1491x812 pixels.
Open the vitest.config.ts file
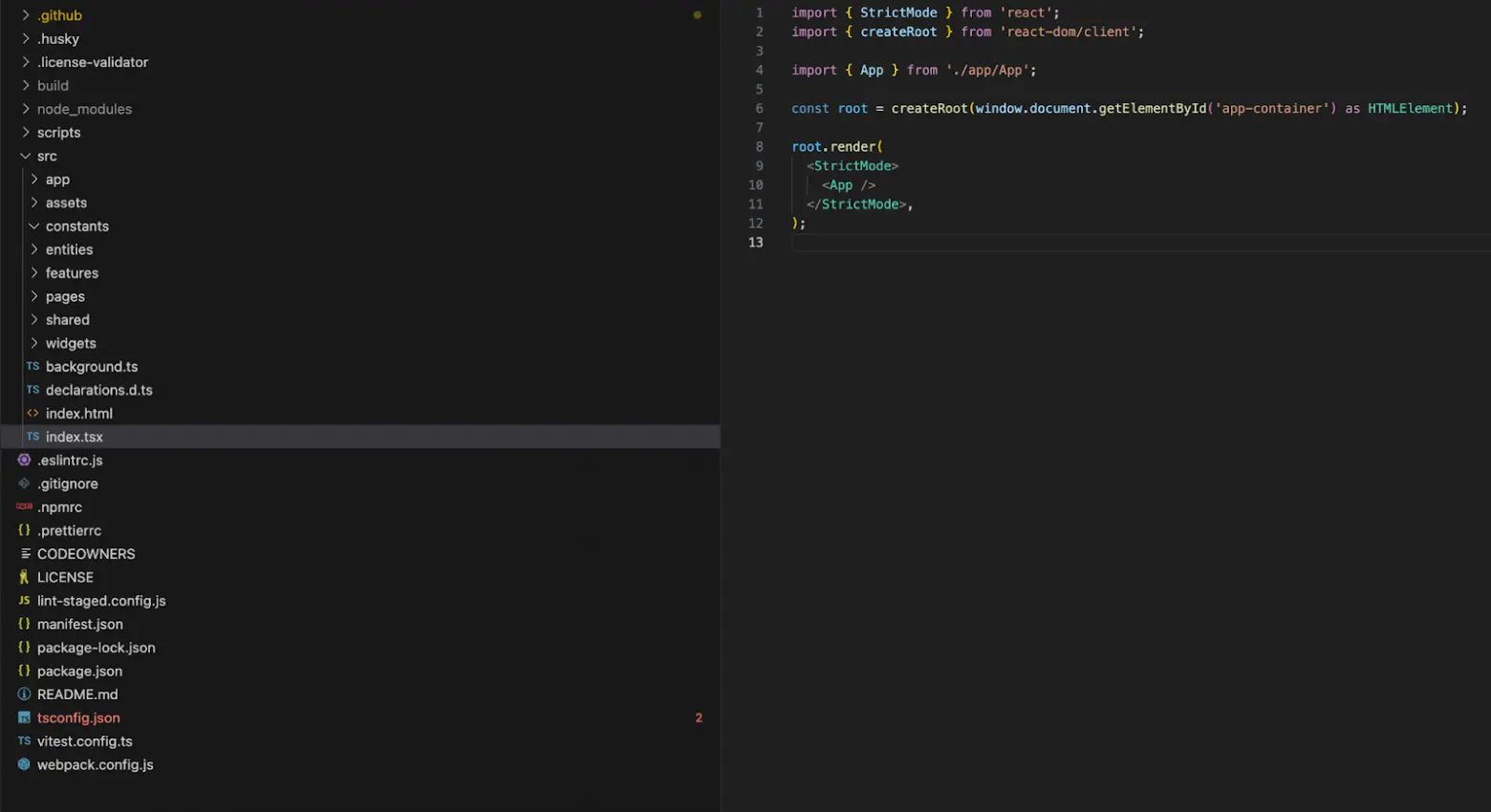[85, 741]
